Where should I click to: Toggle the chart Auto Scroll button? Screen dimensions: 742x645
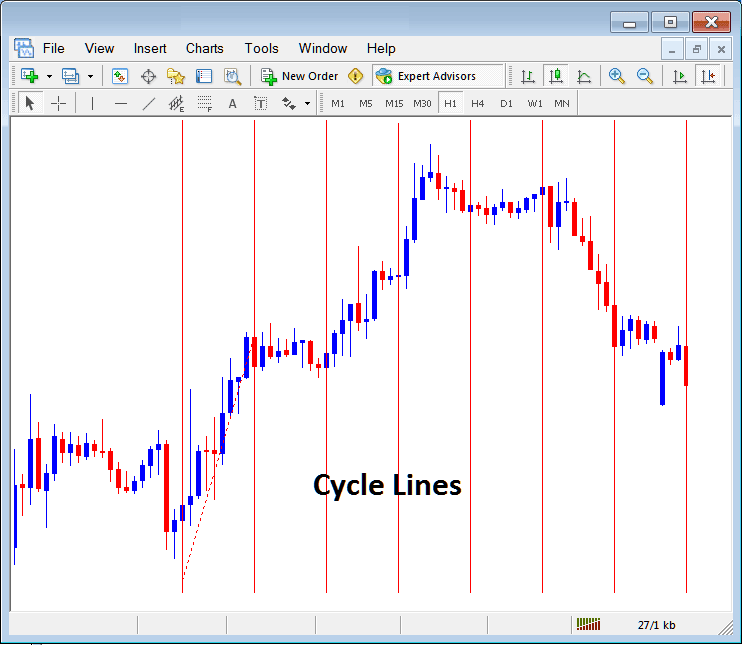click(x=680, y=76)
